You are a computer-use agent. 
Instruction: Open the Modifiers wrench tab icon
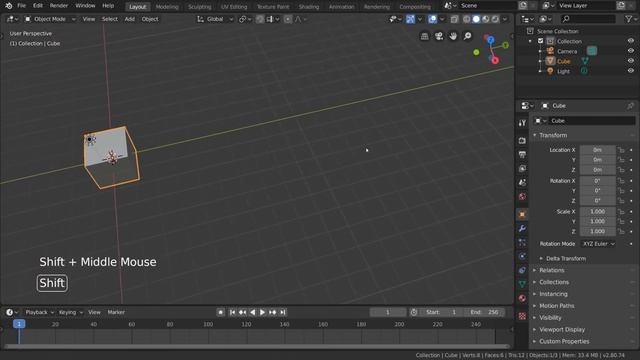[x=522, y=228]
